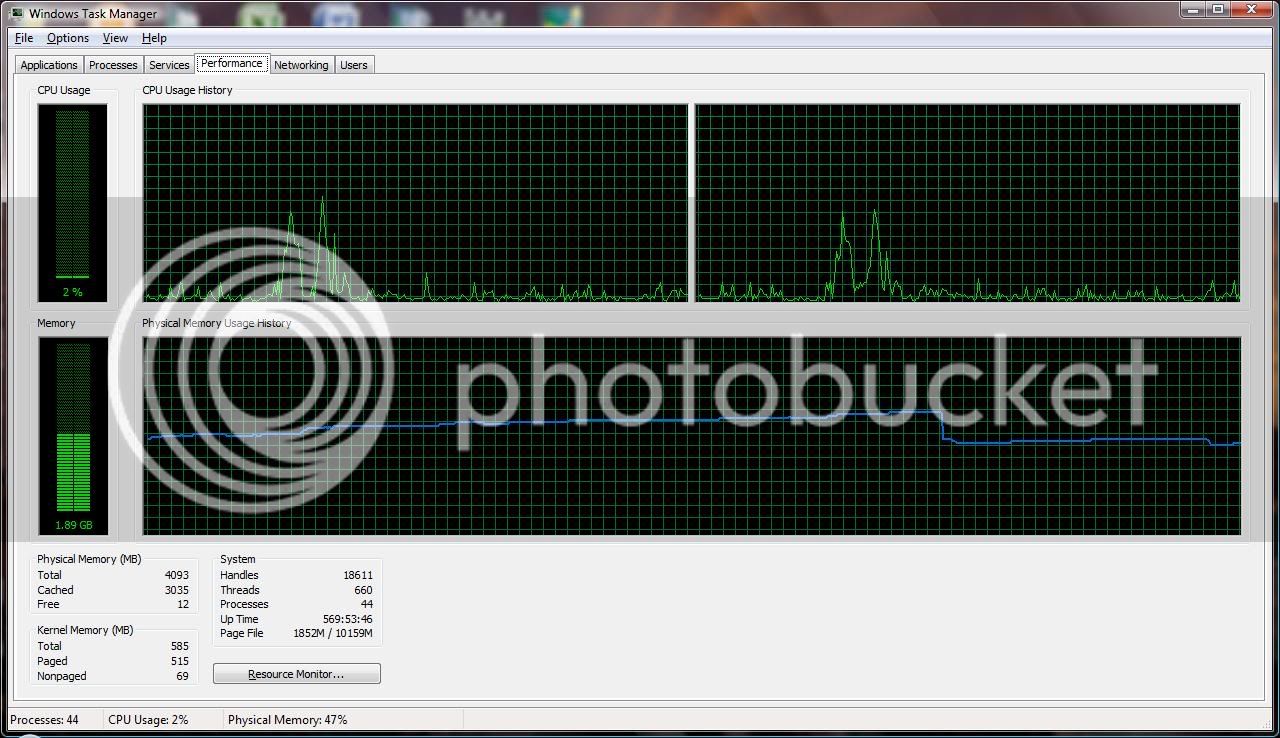Click the CPU Usage History label

[x=187, y=90]
